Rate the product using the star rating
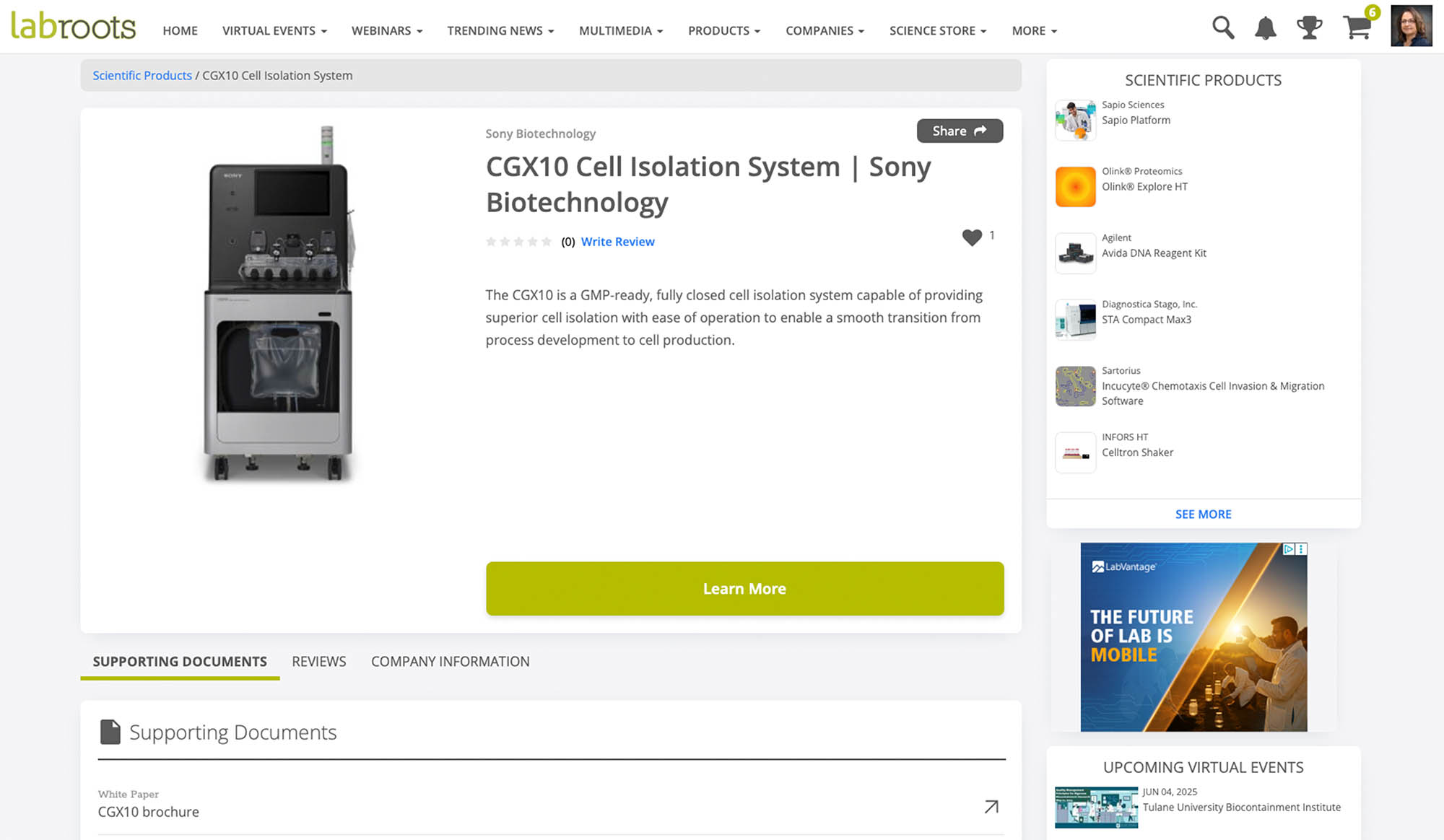 (x=518, y=242)
